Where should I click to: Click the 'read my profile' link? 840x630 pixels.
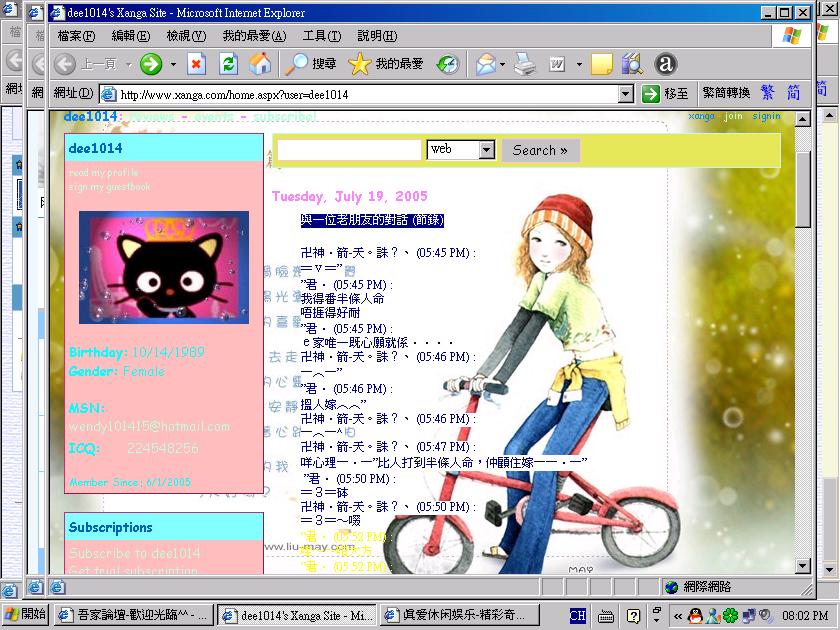[x=104, y=172]
